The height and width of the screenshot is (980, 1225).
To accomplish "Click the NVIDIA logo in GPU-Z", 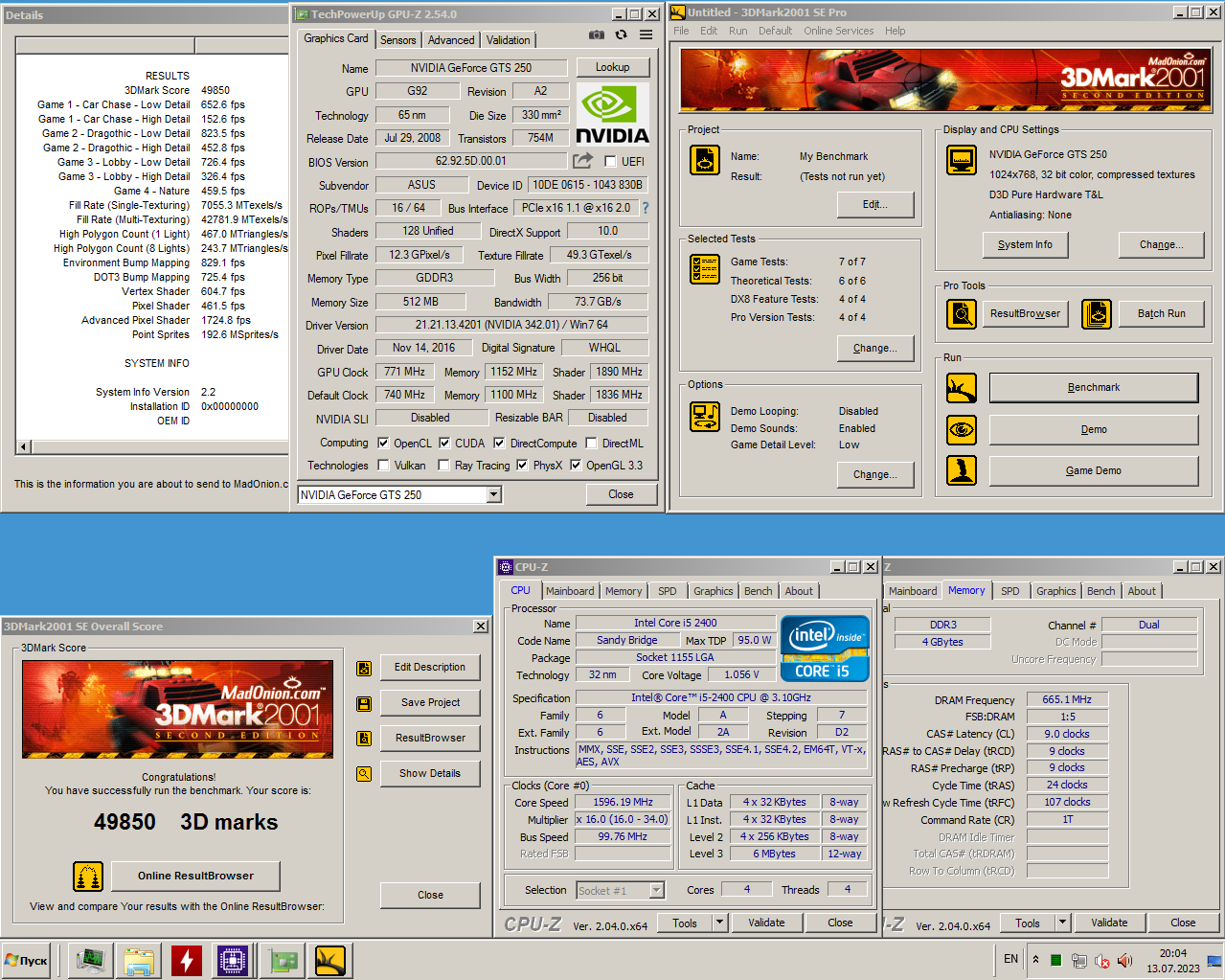I will 612,114.
